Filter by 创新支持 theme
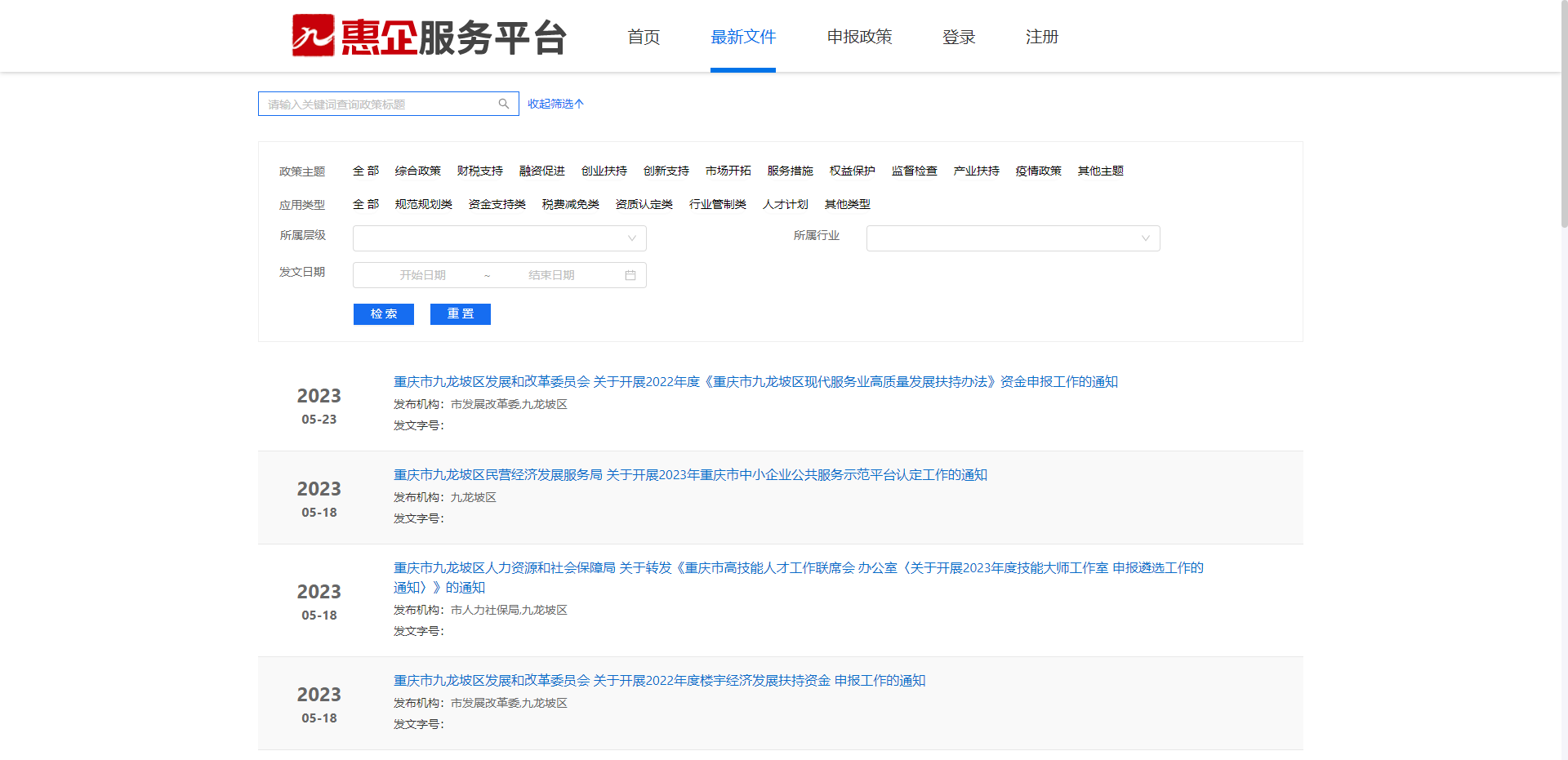 click(x=666, y=171)
